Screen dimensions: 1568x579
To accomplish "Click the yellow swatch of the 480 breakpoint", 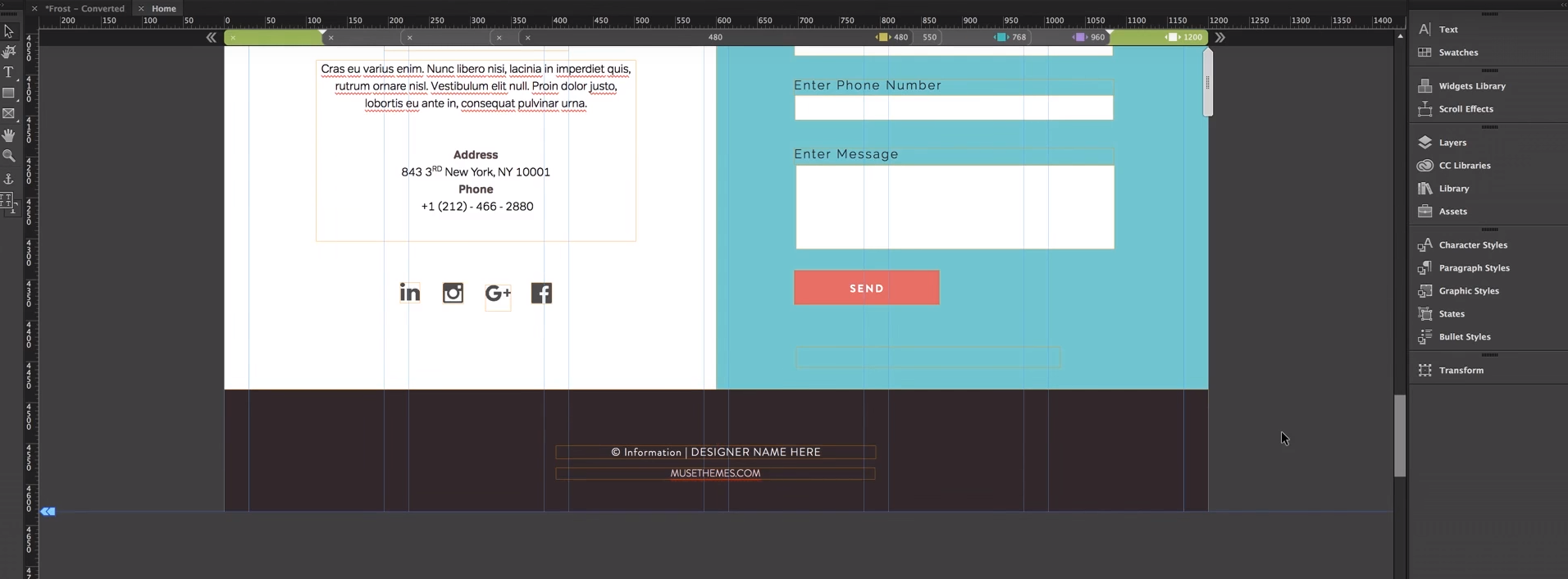I will click(883, 38).
